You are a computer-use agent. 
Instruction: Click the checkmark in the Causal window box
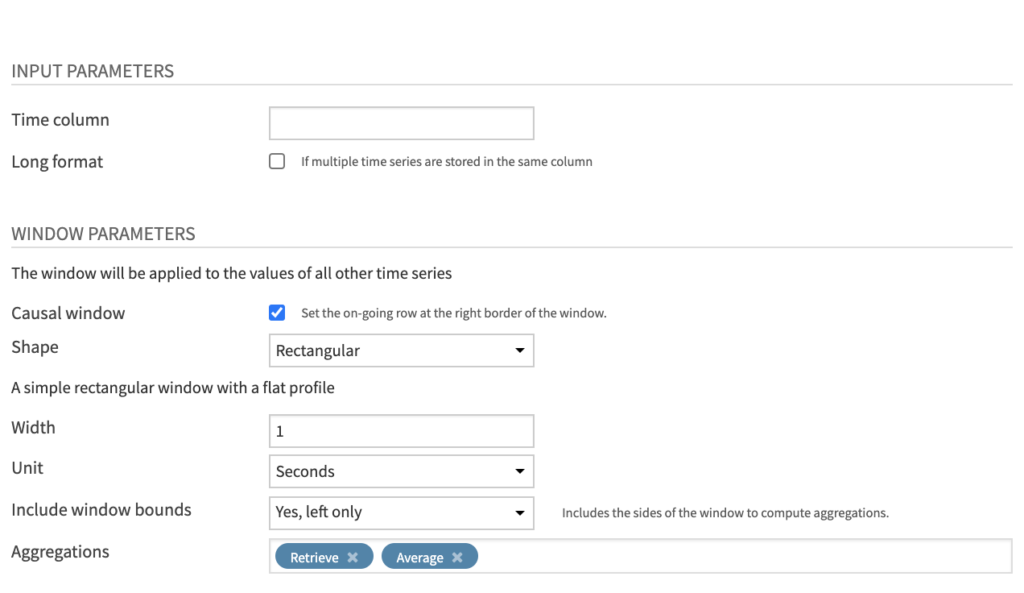[277, 312]
